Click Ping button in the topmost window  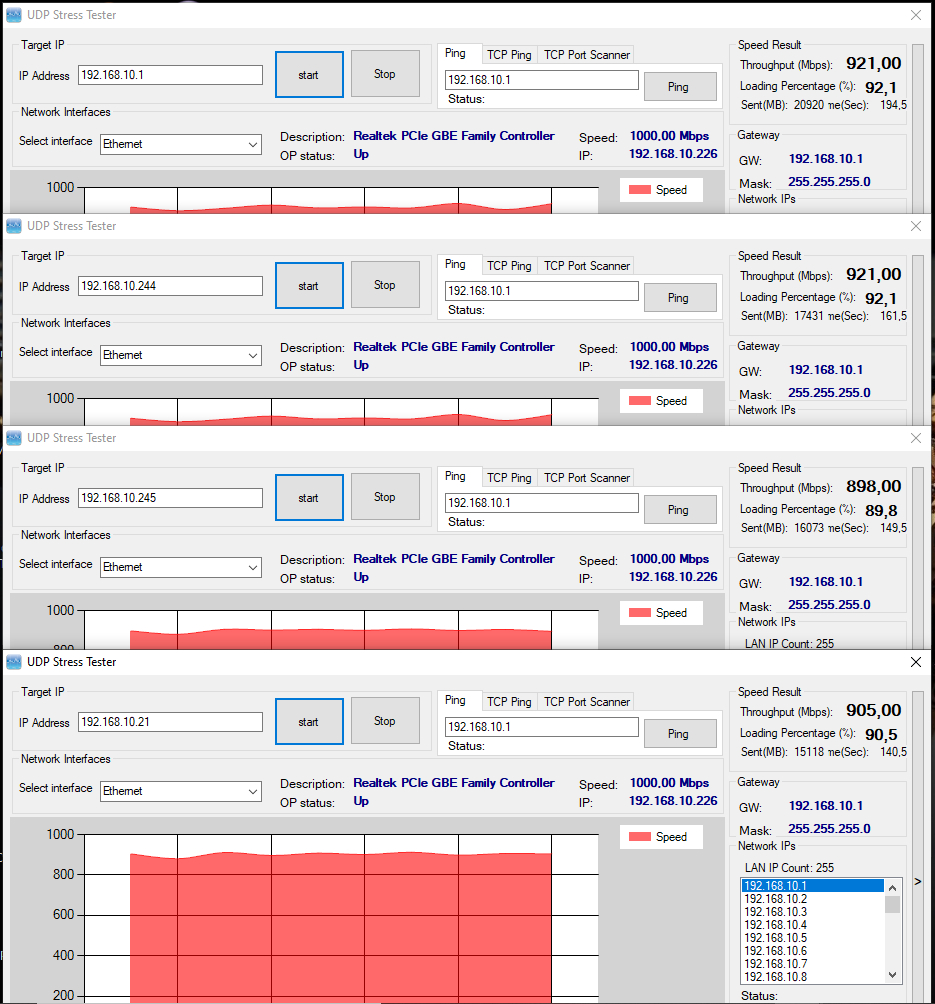tap(679, 86)
